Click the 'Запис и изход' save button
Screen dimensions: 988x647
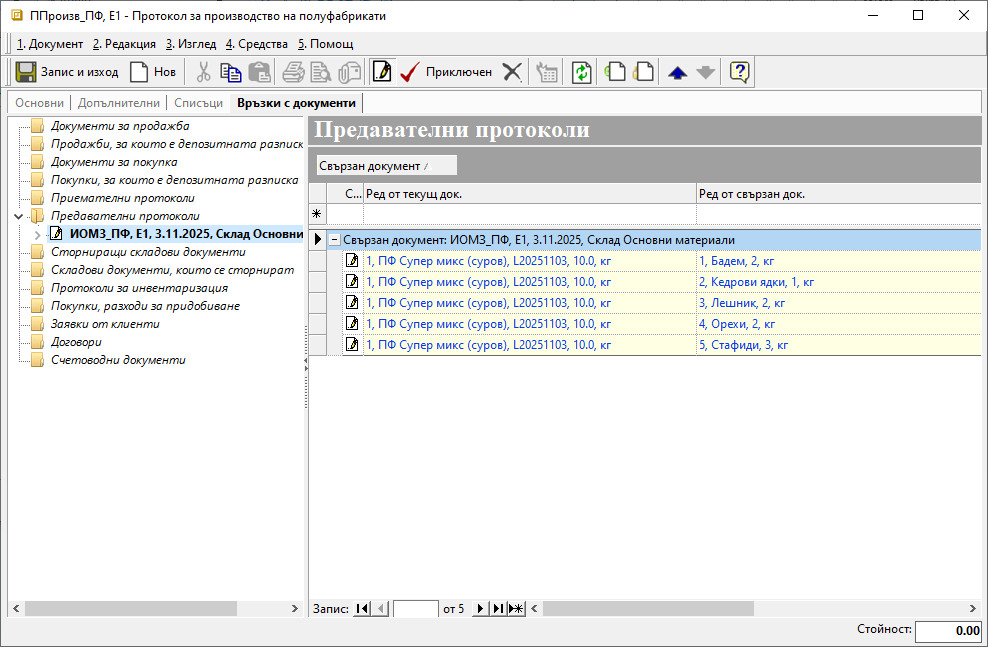[x=66, y=72]
